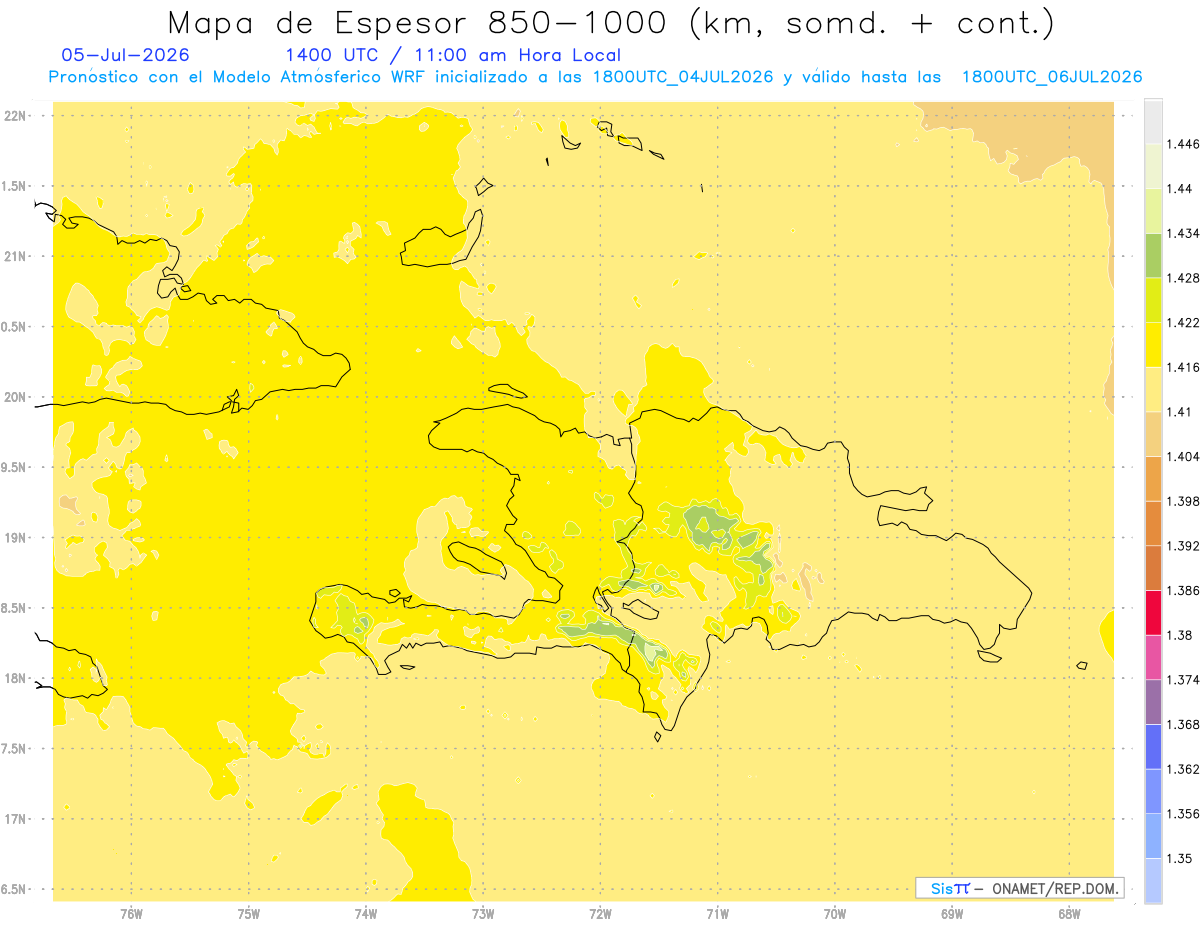Select the blue 1.362–1.368 color bar segment
This screenshot has width=1200, height=927.
coord(1153,746)
